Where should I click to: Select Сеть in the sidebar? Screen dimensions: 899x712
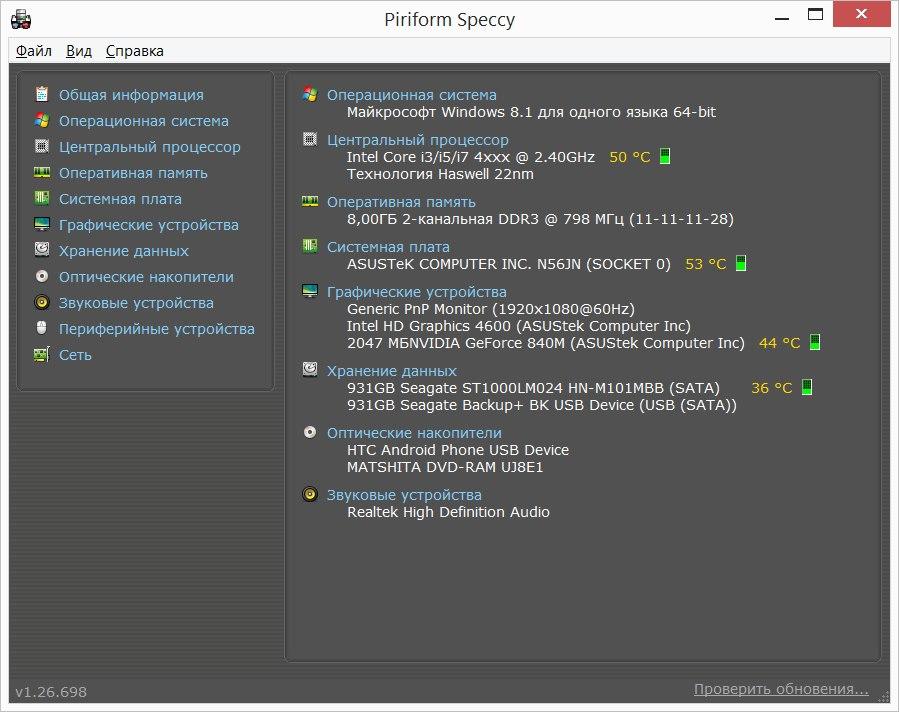[75, 355]
